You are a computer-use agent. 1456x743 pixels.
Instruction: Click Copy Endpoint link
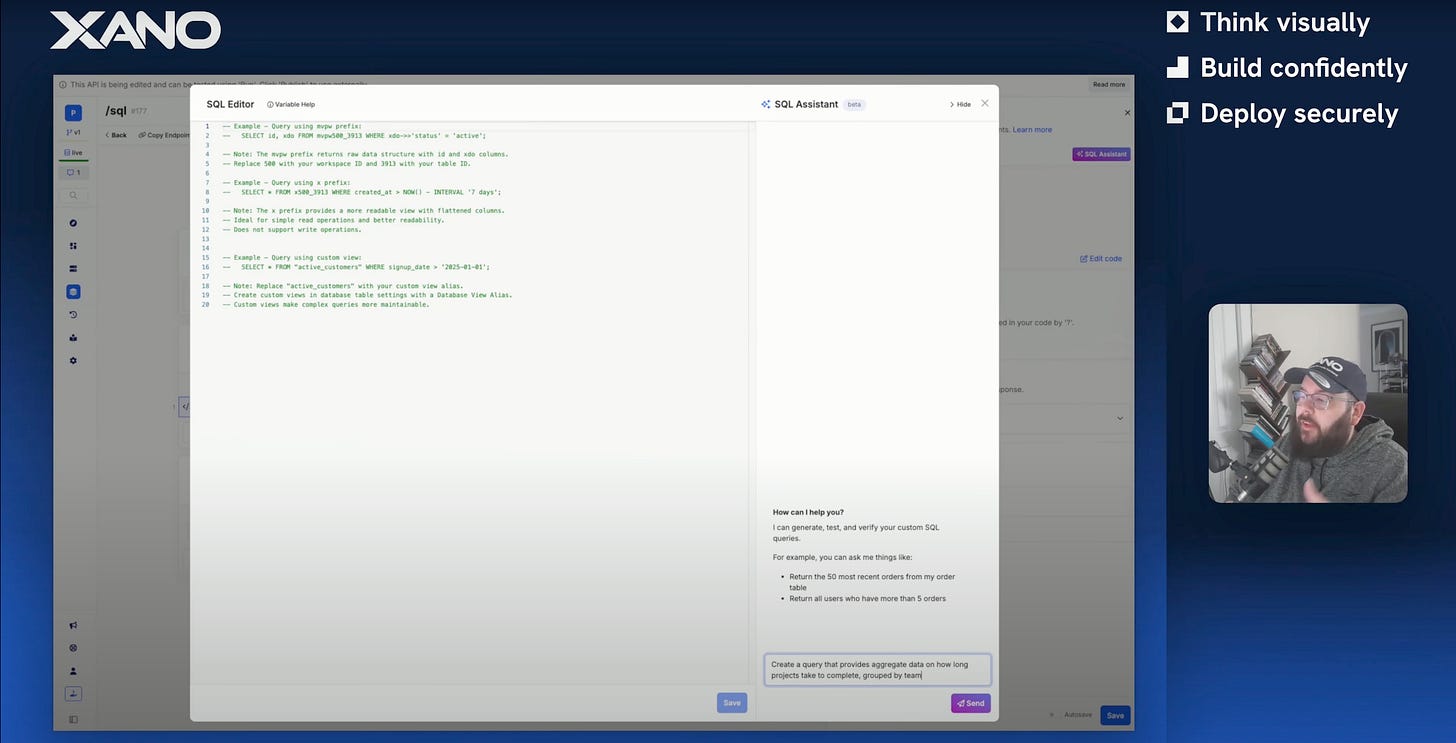tap(164, 135)
